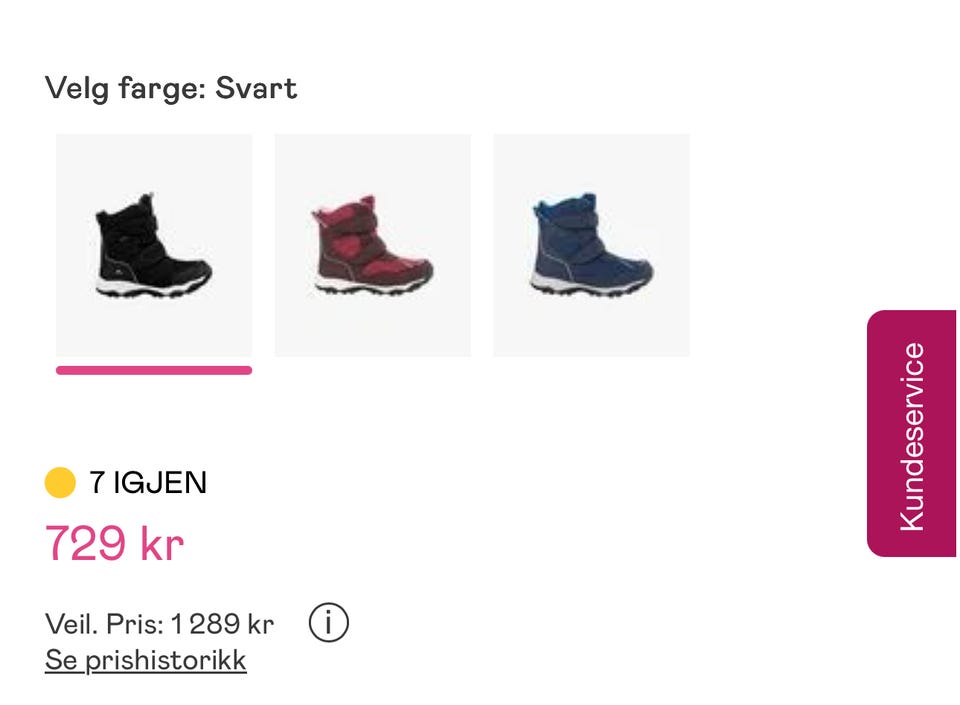Select the black boot image
This screenshot has width=960, height=705.
pos(153,245)
